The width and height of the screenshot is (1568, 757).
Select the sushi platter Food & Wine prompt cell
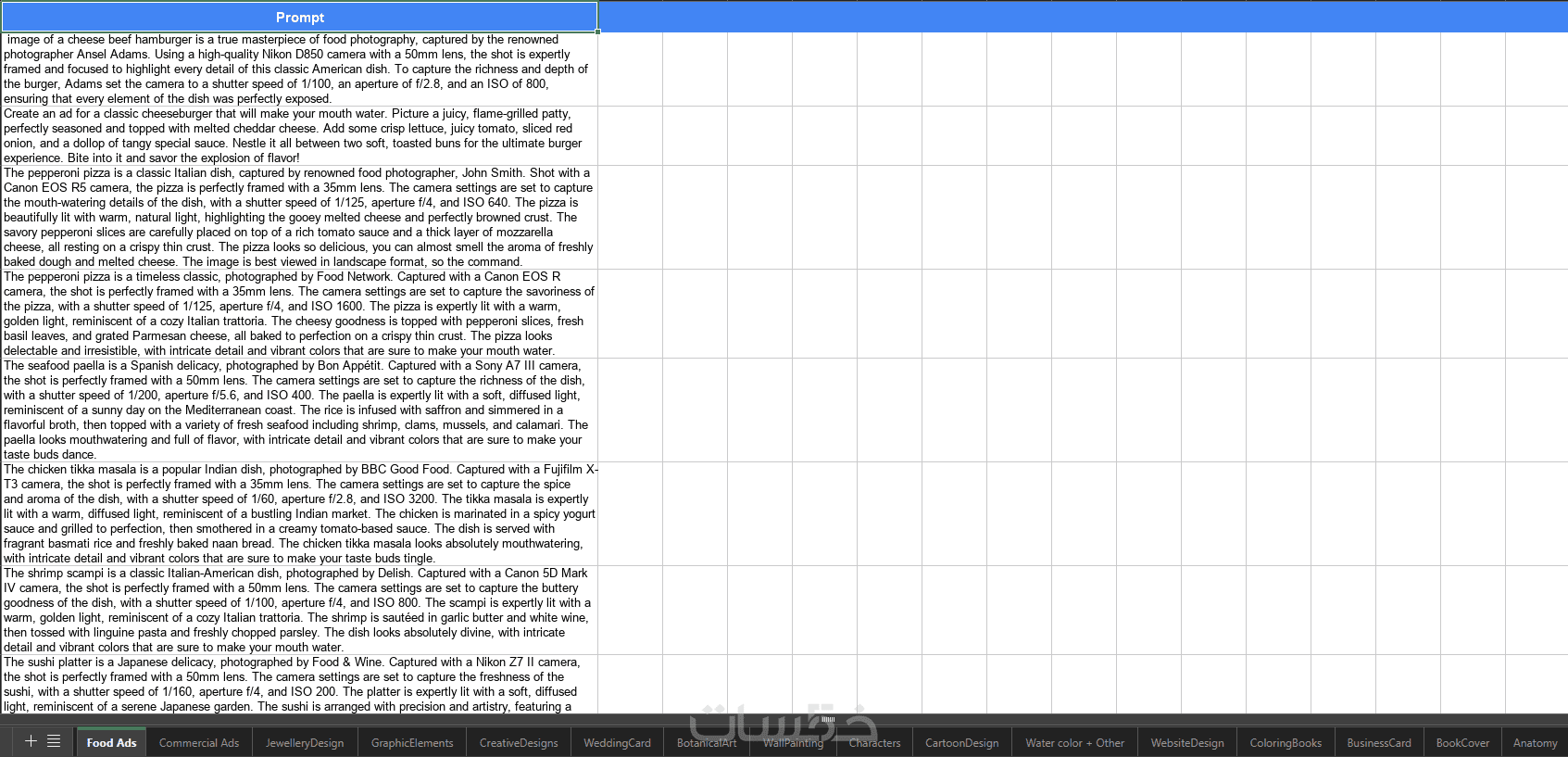coord(299,684)
